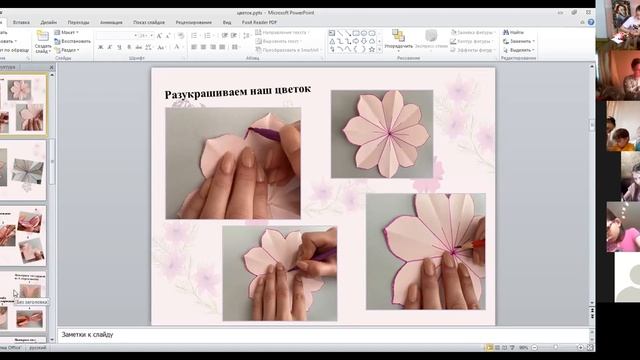Expand the shapes gallery more arrow
Screen dimensions: 640x360
click(x=380, y=50)
